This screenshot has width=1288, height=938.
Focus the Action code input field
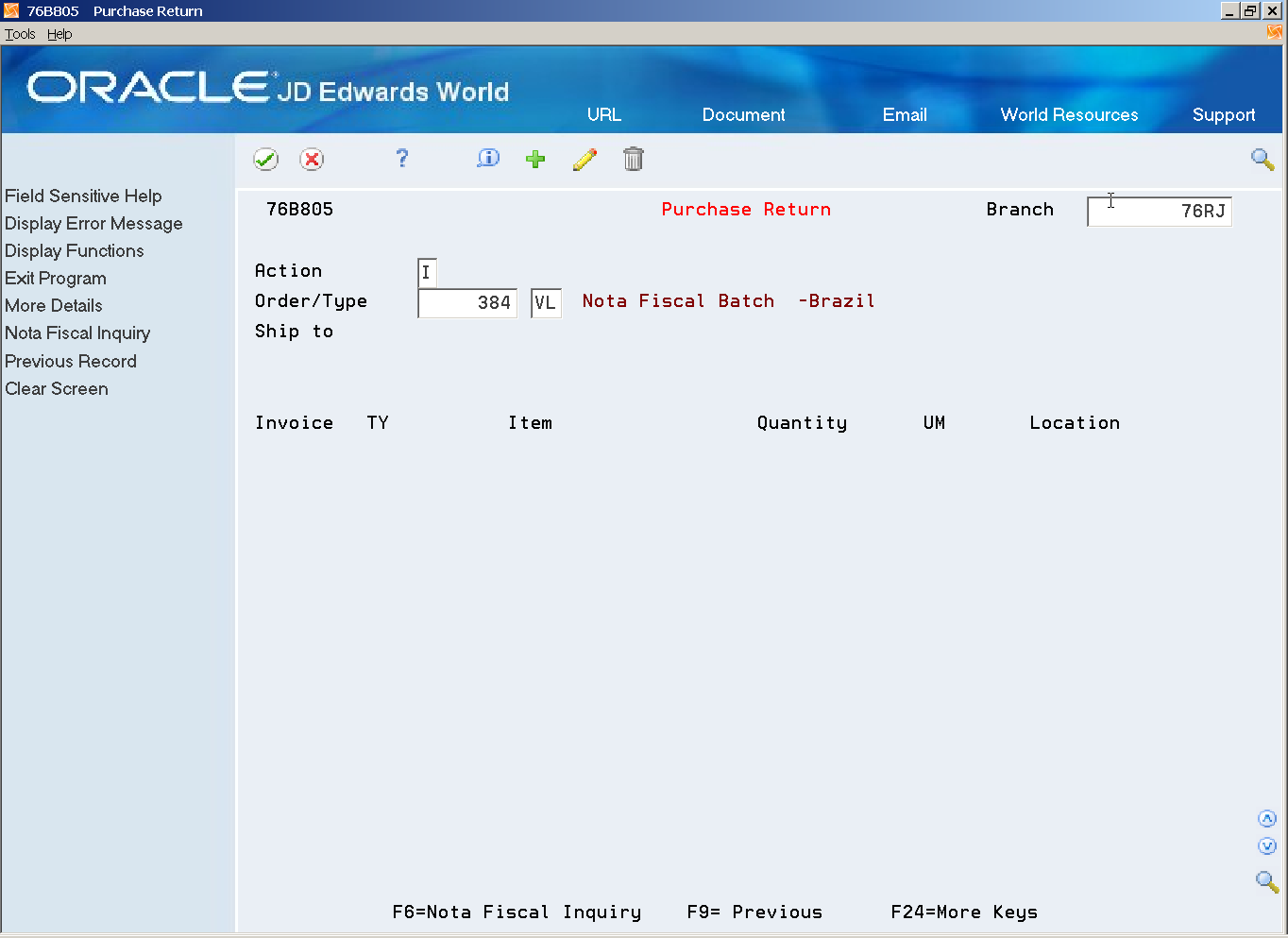pyautogui.click(x=427, y=273)
